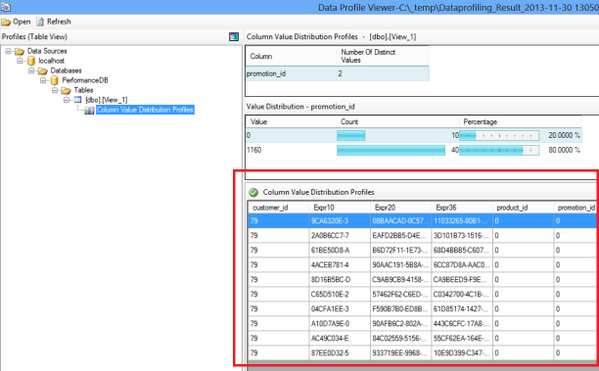Click green check icon in drilldown header
Screen dimensions: 599x371
253,192
